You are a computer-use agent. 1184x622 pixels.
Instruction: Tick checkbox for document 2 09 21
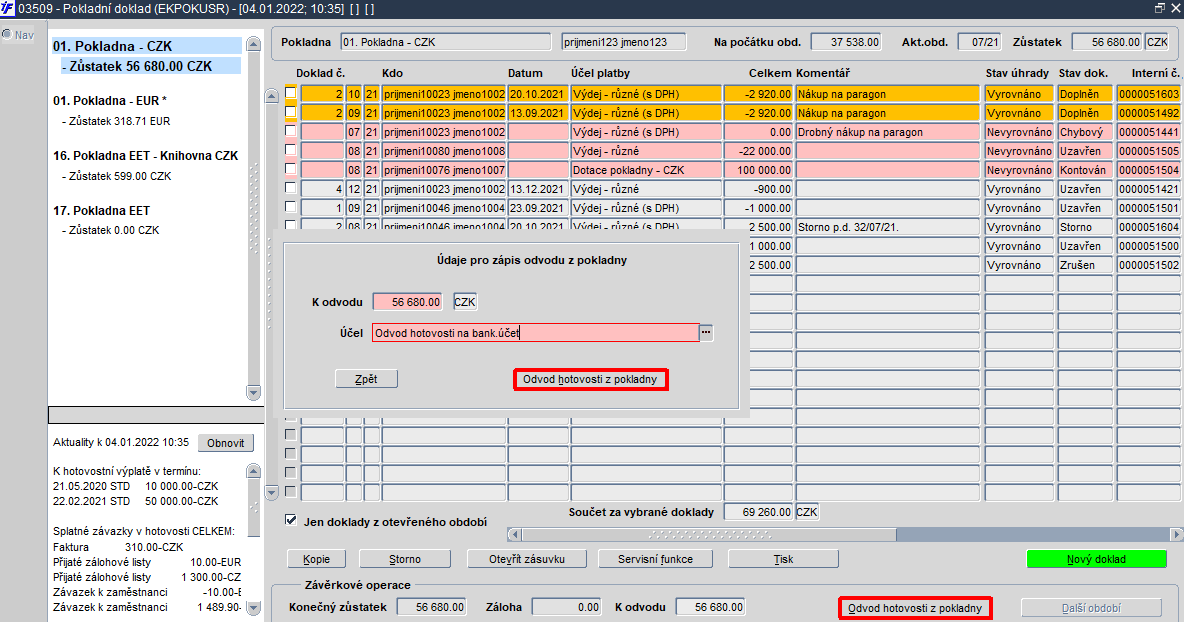coord(291,112)
